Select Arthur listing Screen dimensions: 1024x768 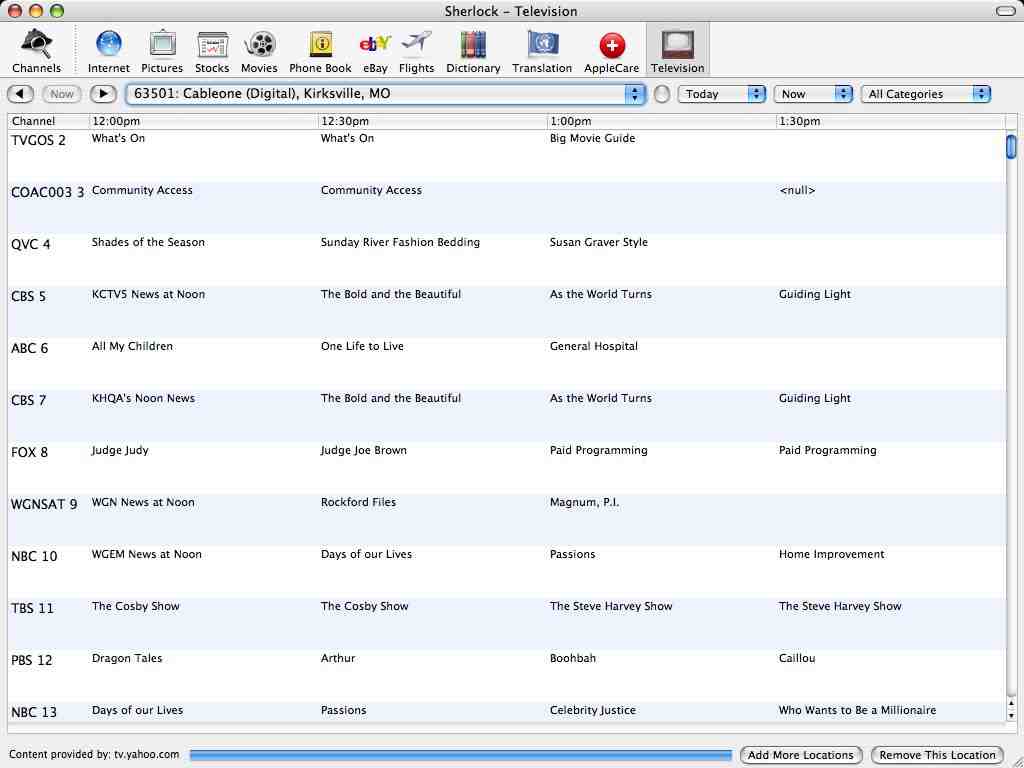tap(338, 658)
